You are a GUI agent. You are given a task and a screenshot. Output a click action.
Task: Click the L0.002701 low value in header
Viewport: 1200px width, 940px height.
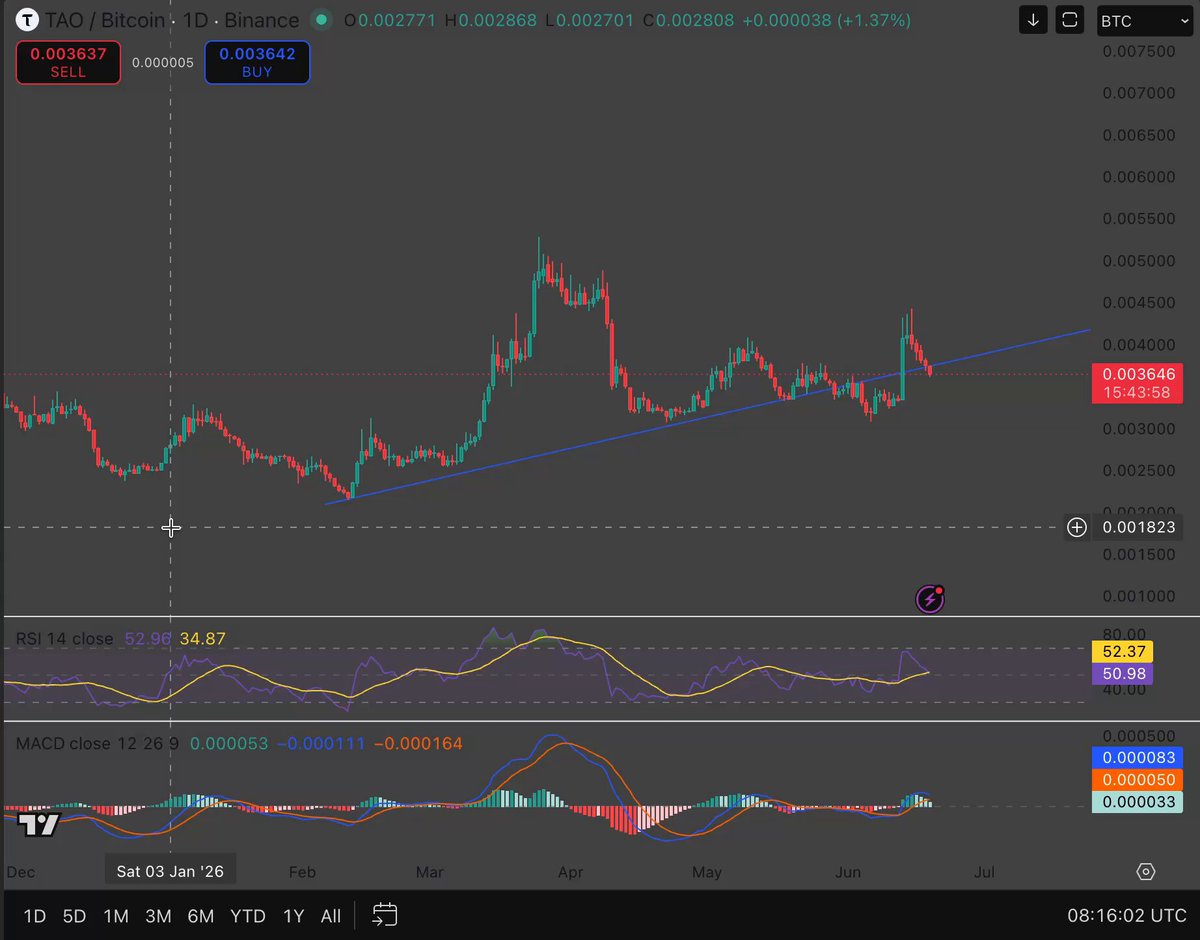coord(590,20)
